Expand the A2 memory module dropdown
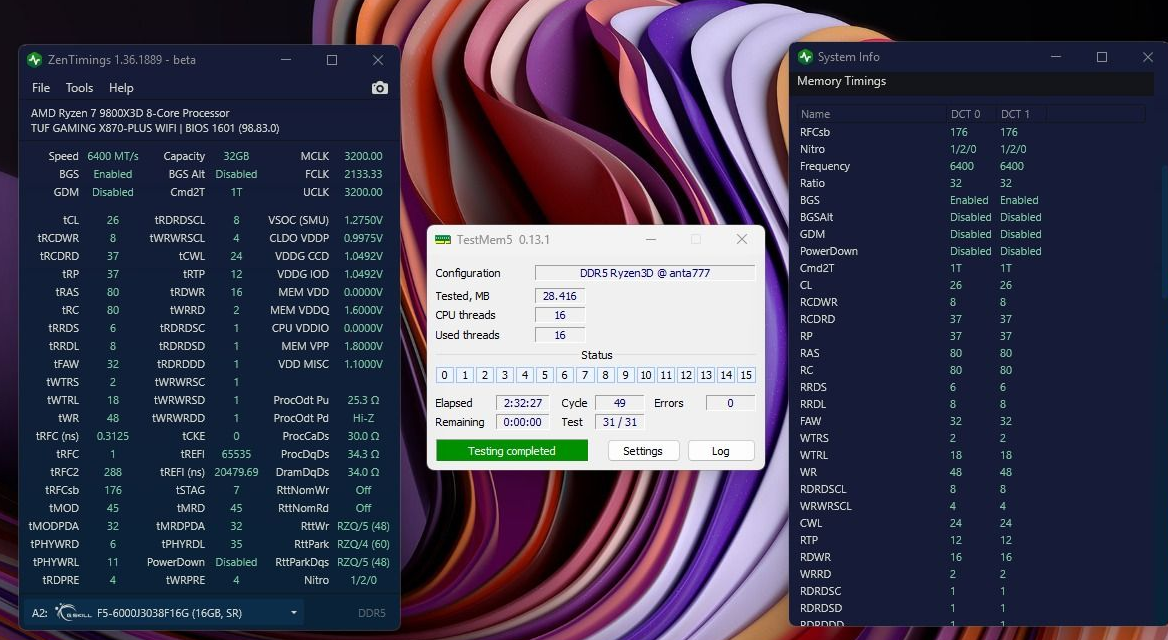This screenshot has width=1168, height=640. pos(293,613)
